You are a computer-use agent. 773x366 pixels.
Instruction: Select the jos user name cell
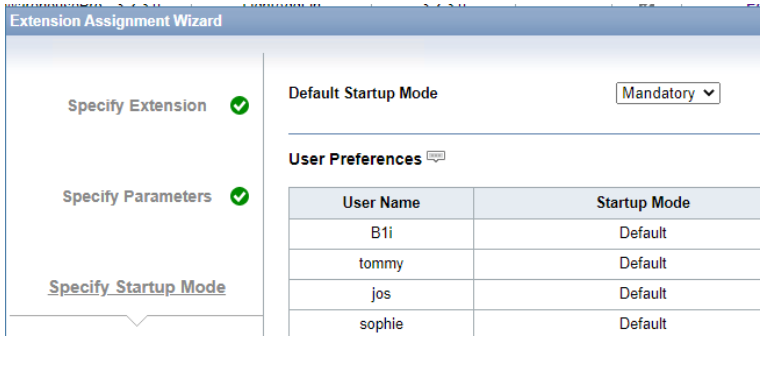381,294
